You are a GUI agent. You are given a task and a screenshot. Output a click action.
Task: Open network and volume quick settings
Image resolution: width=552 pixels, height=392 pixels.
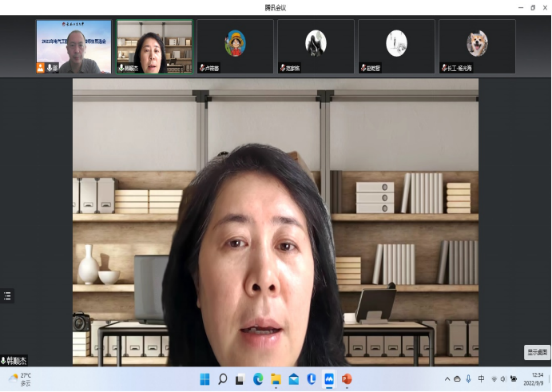point(498,379)
